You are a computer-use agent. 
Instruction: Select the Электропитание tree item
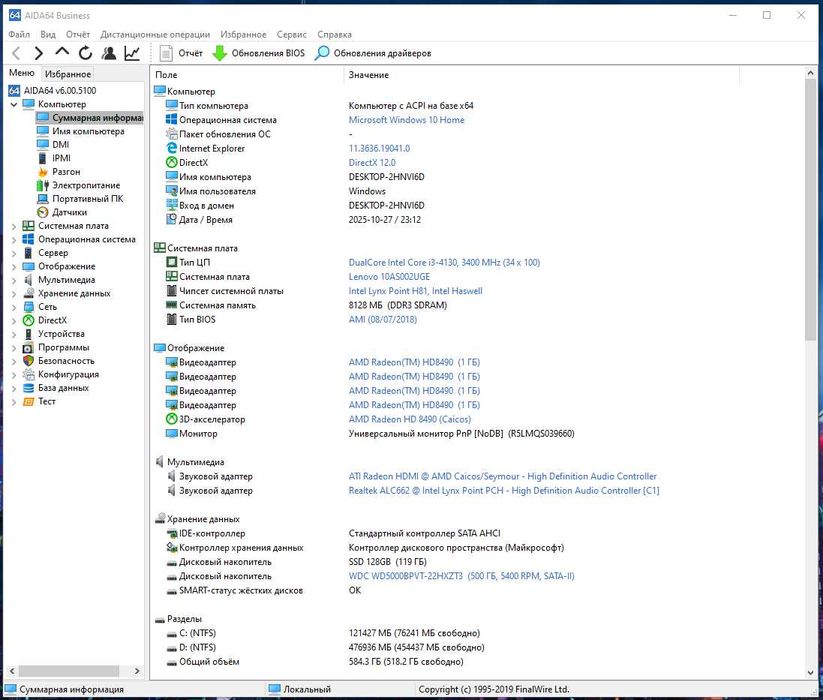(86, 185)
